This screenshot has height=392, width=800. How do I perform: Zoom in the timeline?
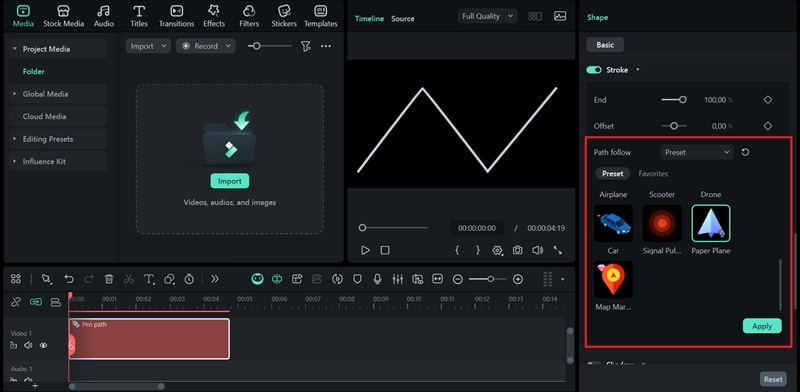517,279
